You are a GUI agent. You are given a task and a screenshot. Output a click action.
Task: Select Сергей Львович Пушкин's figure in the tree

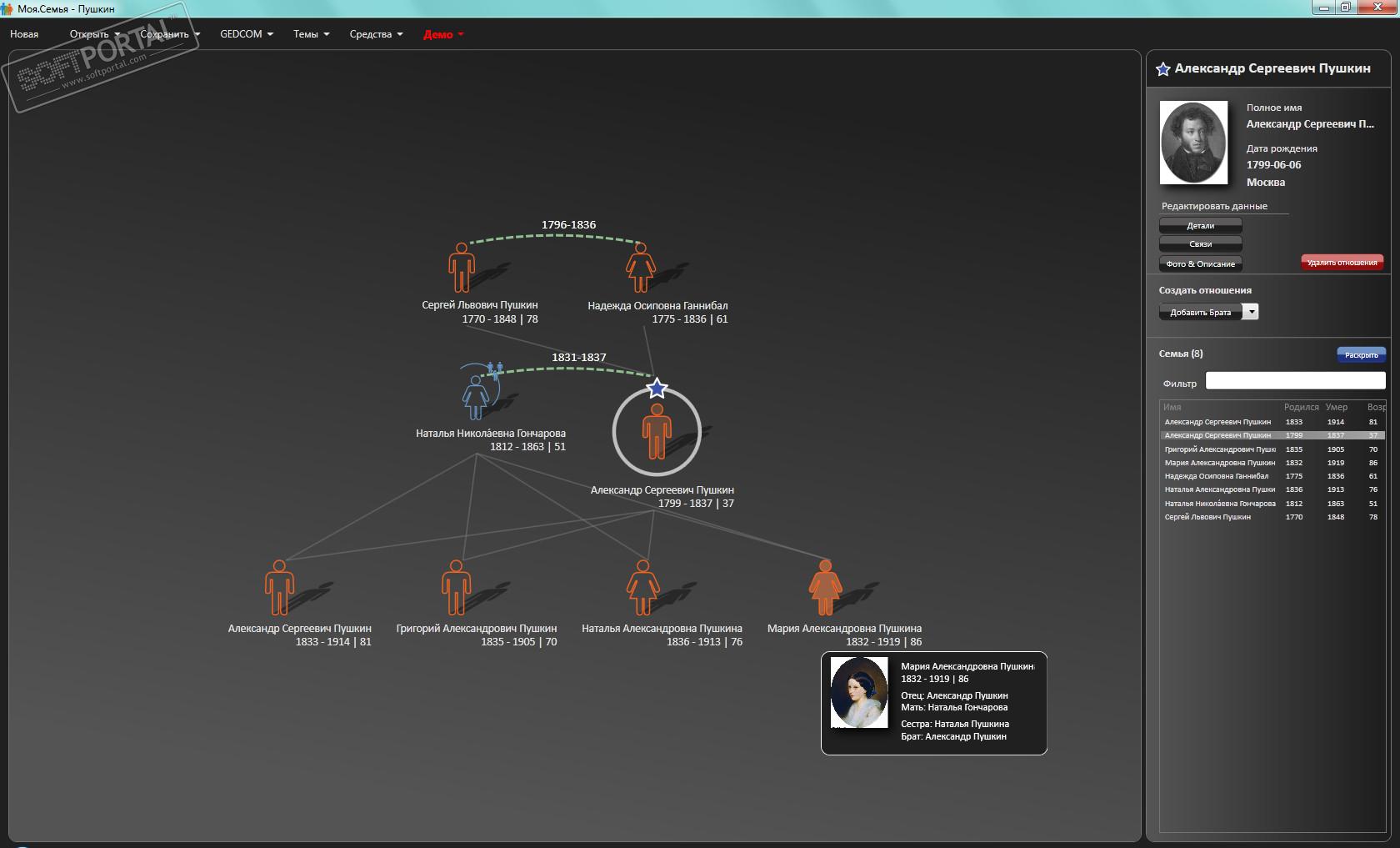click(461, 268)
